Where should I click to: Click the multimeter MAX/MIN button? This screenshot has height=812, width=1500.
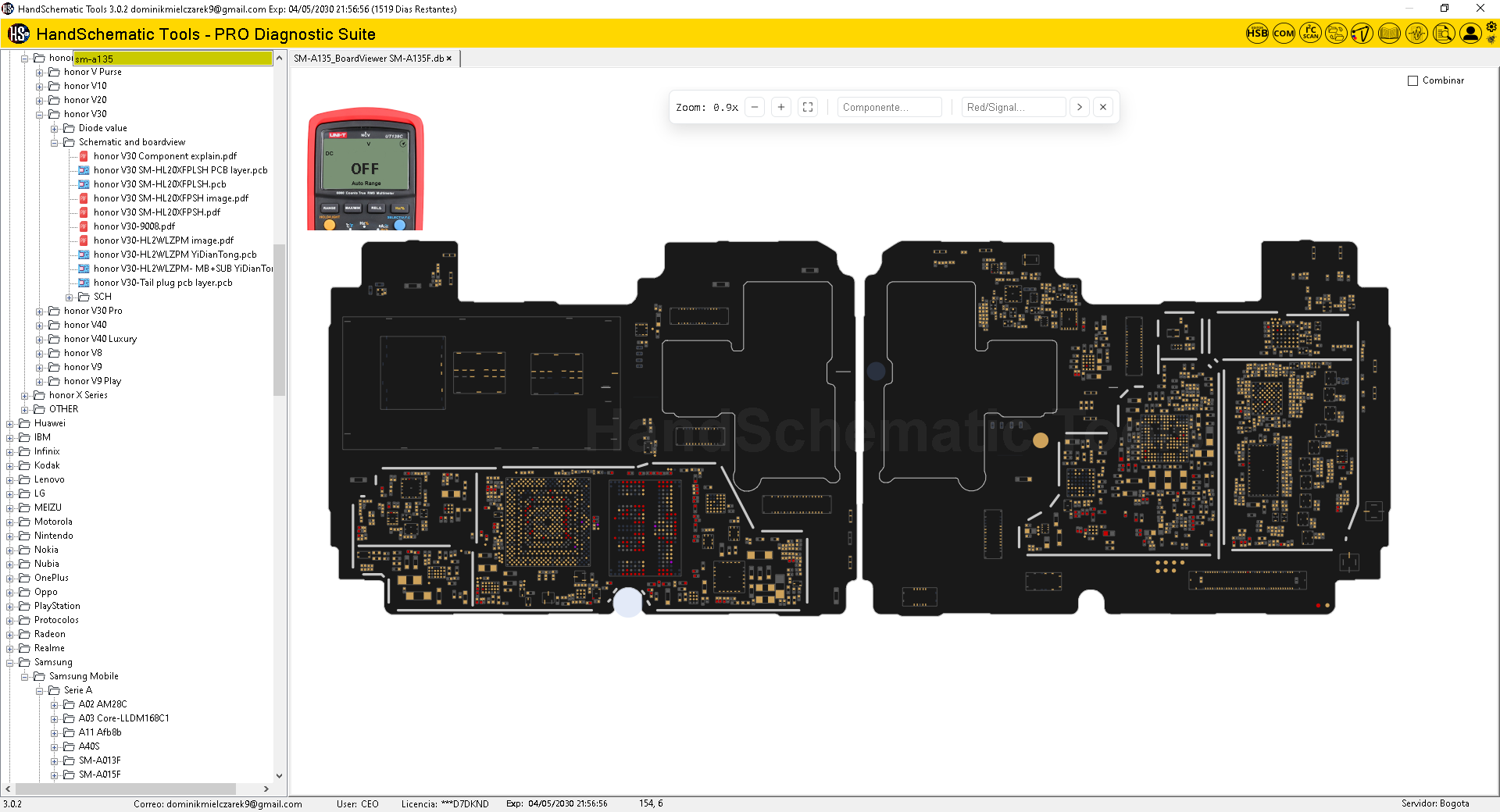[353, 208]
